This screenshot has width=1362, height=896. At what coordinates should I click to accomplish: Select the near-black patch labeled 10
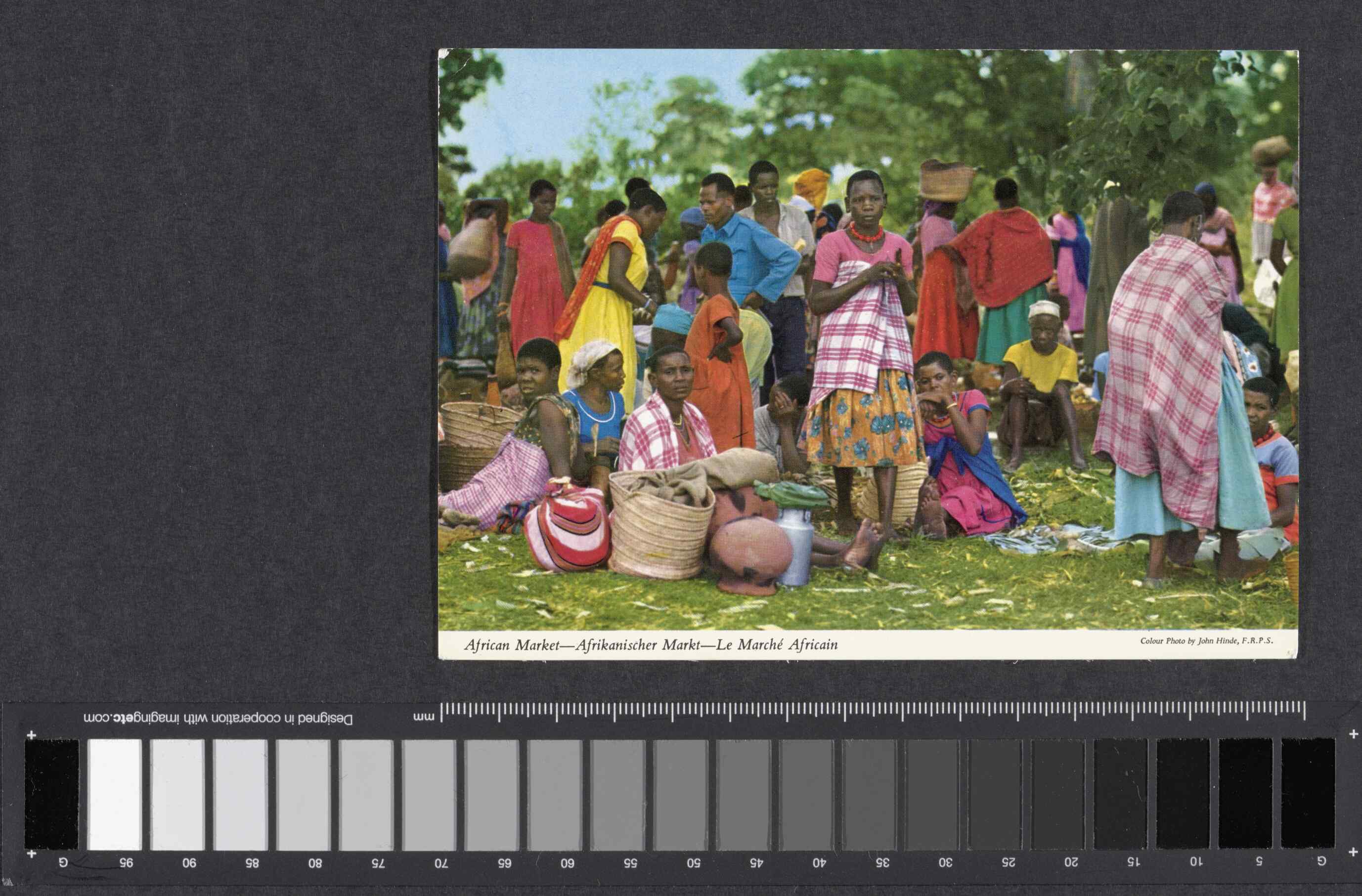[1184, 794]
